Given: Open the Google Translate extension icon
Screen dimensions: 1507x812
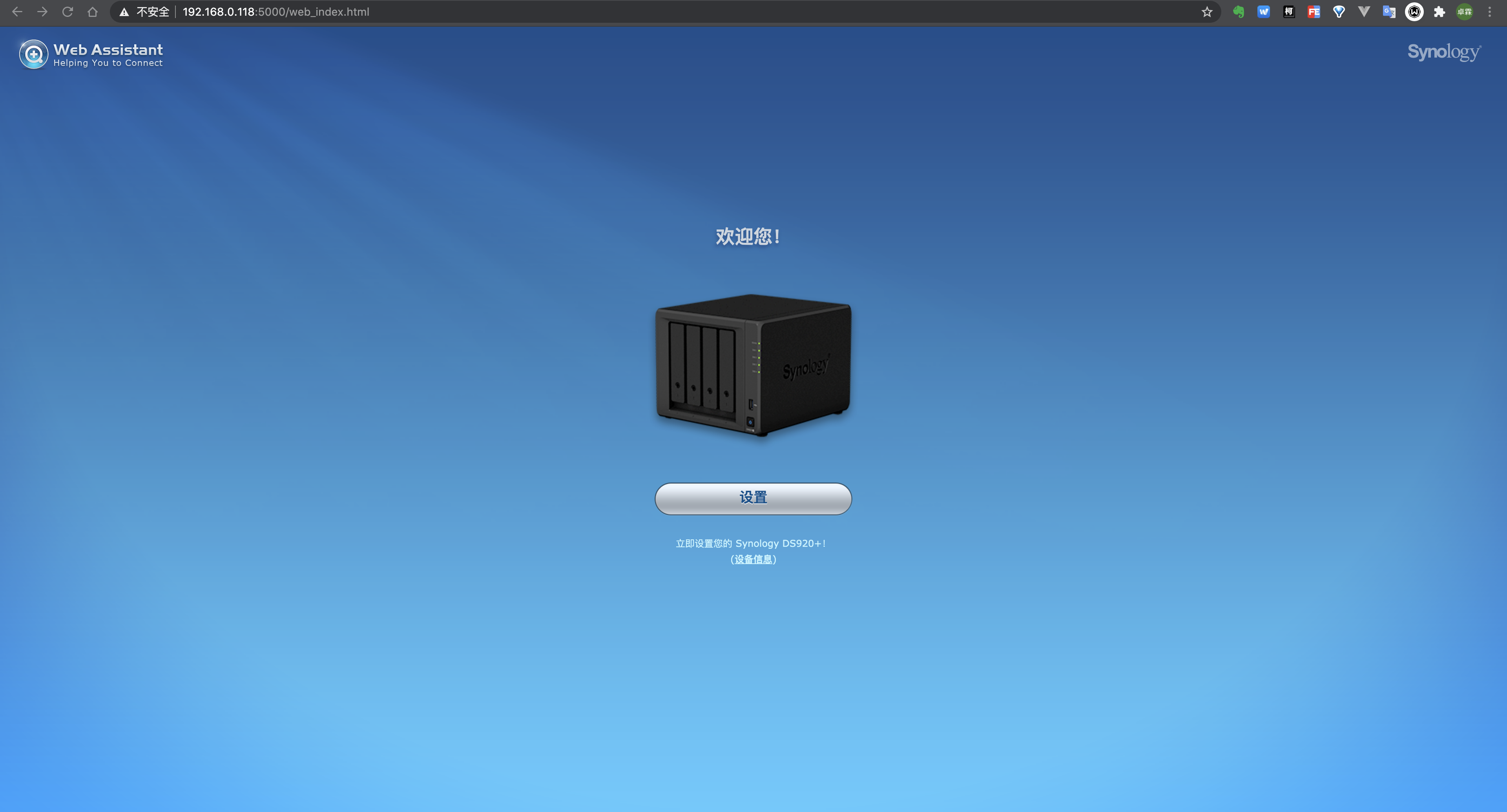Looking at the screenshot, I should [1389, 12].
